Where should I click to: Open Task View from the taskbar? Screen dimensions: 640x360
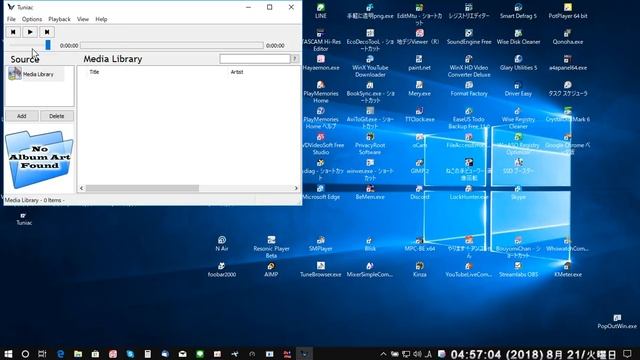(x=42, y=354)
